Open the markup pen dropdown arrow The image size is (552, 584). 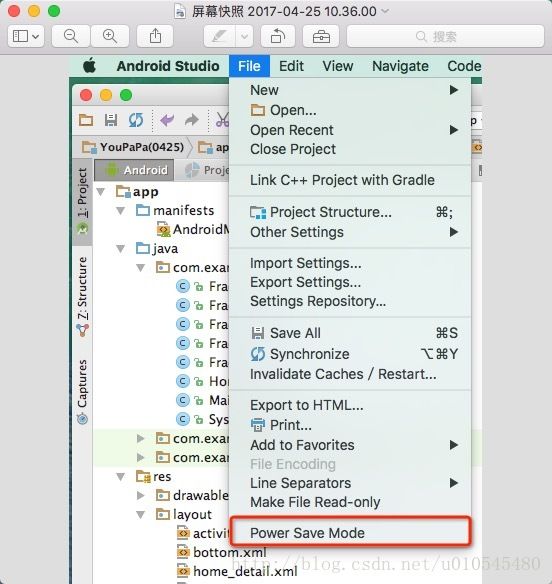244,36
